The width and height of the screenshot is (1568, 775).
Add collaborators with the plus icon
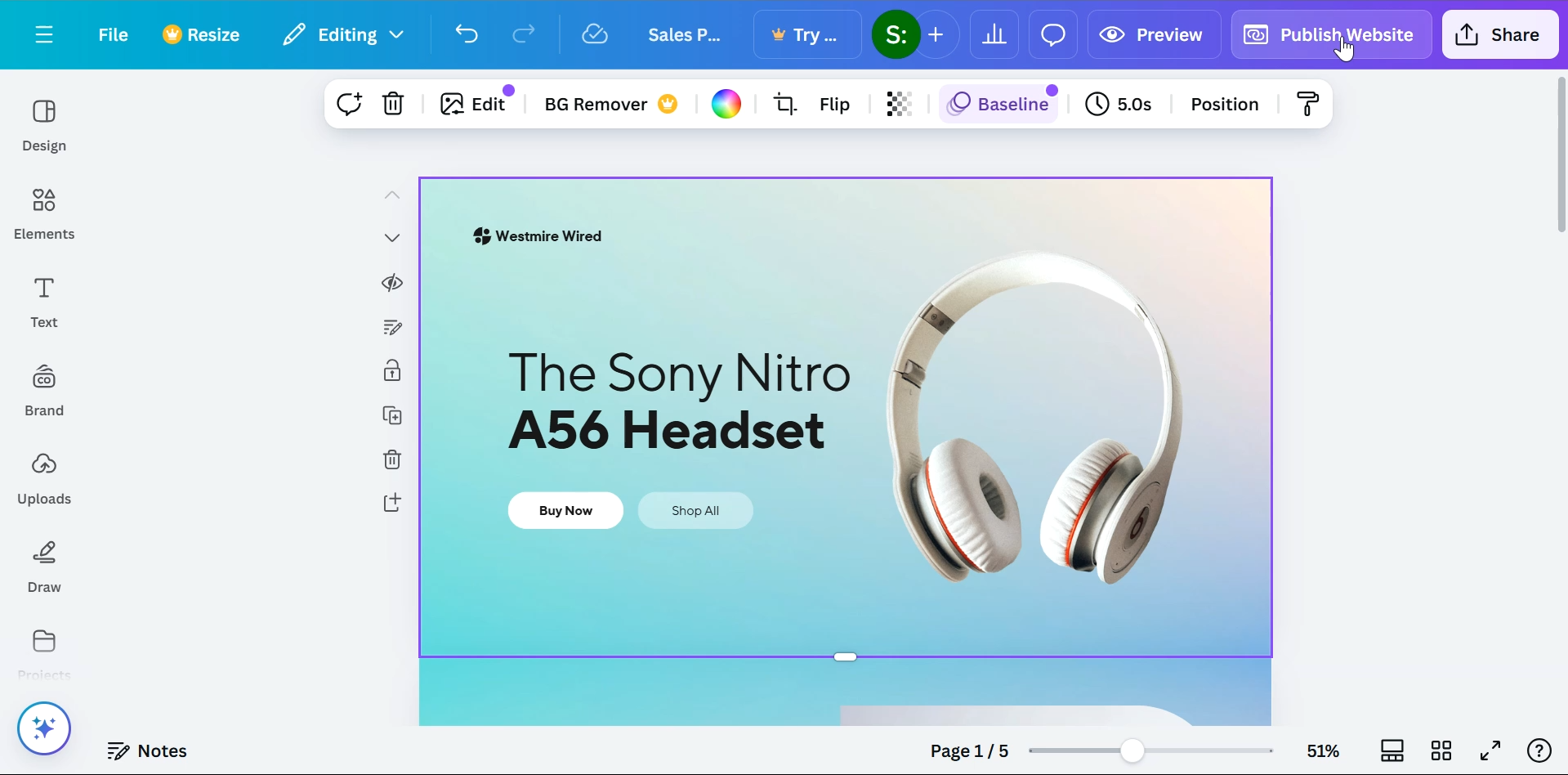(x=937, y=34)
